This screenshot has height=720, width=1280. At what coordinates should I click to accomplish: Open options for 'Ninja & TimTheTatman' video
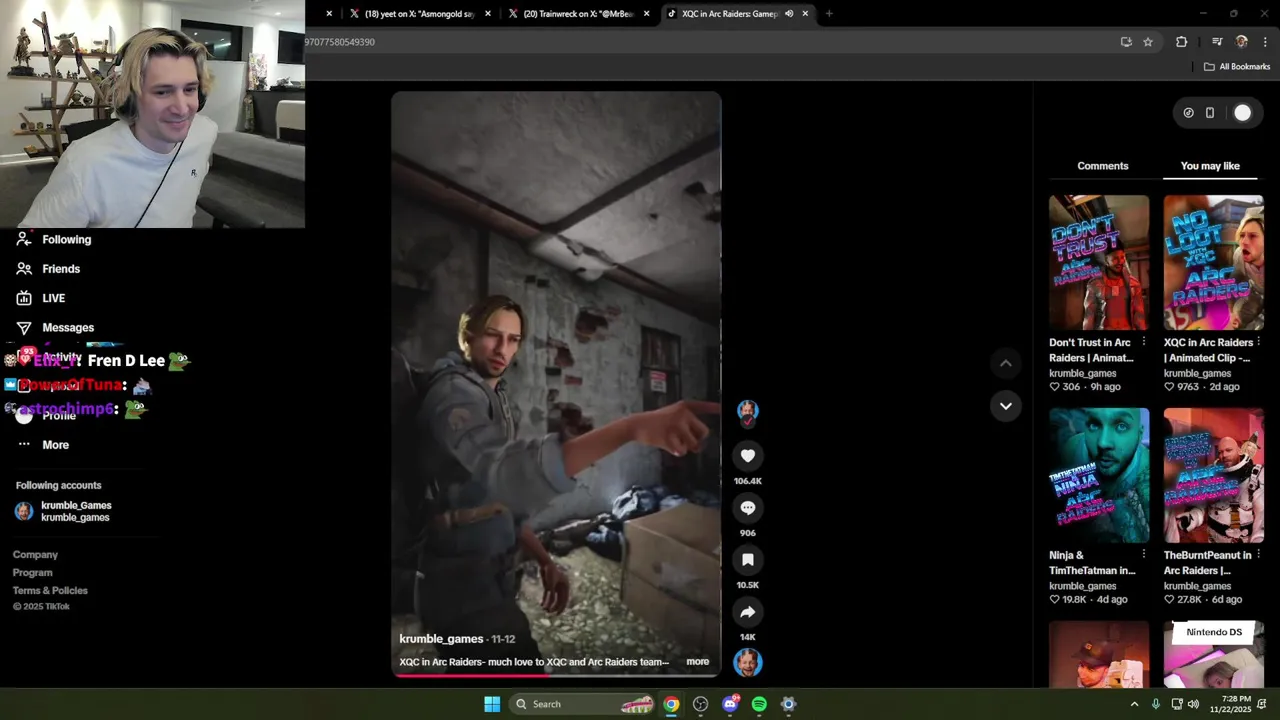pyautogui.click(x=1144, y=554)
